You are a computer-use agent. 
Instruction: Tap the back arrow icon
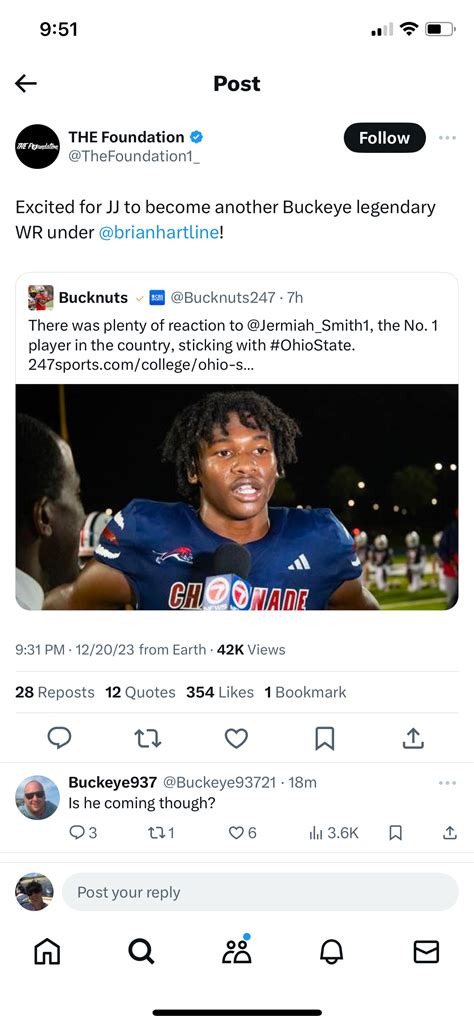[26, 83]
